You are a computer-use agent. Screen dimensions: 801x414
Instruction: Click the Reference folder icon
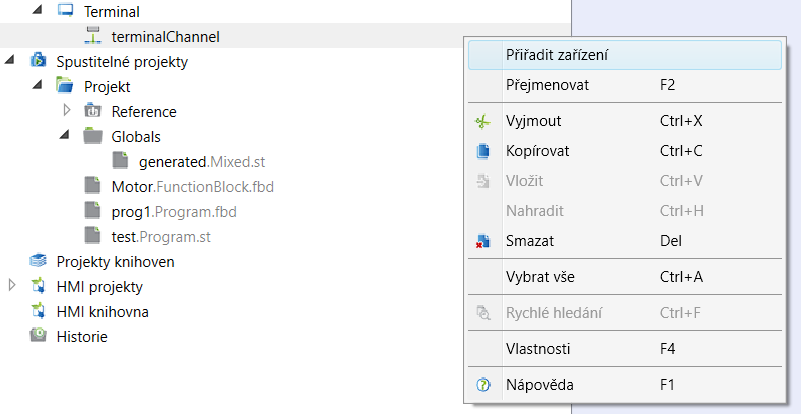click(x=93, y=111)
